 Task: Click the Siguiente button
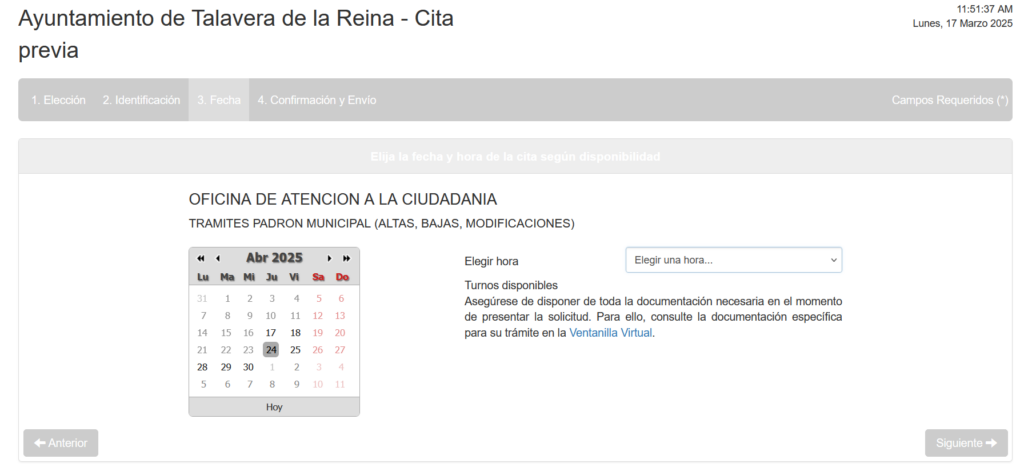coord(966,443)
